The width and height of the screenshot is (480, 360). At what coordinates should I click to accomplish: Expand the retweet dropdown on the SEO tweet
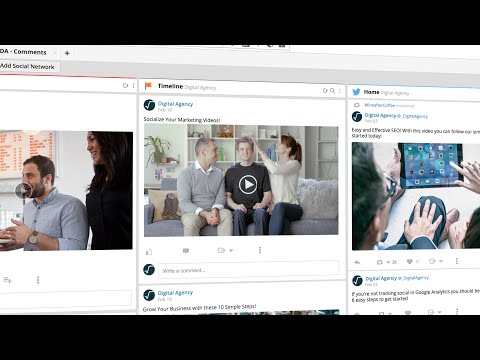pyautogui.click(x=388, y=262)
